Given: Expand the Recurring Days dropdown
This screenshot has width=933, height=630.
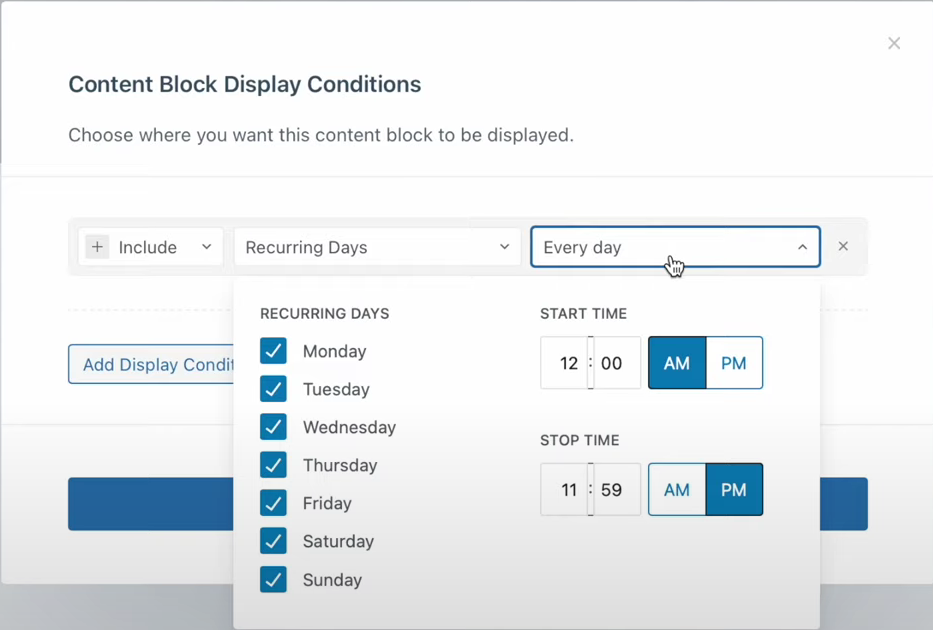Looking at the screenshot, I should pyautogui.click(x=377, y=247).
